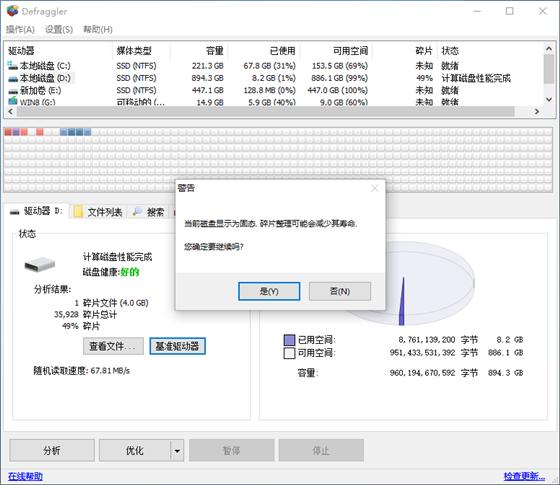Click drive list horizontal scroll-right arrow
This screenshot has width=560, height=485.
(x=536, y=111)
